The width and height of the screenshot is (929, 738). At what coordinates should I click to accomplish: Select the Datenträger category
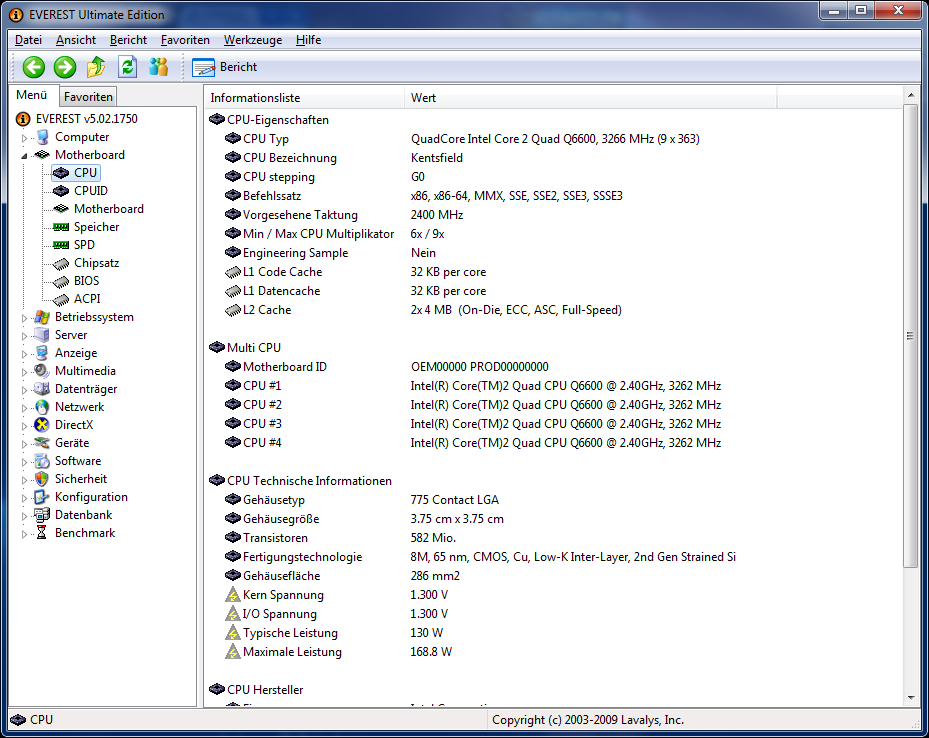(86, 389)
